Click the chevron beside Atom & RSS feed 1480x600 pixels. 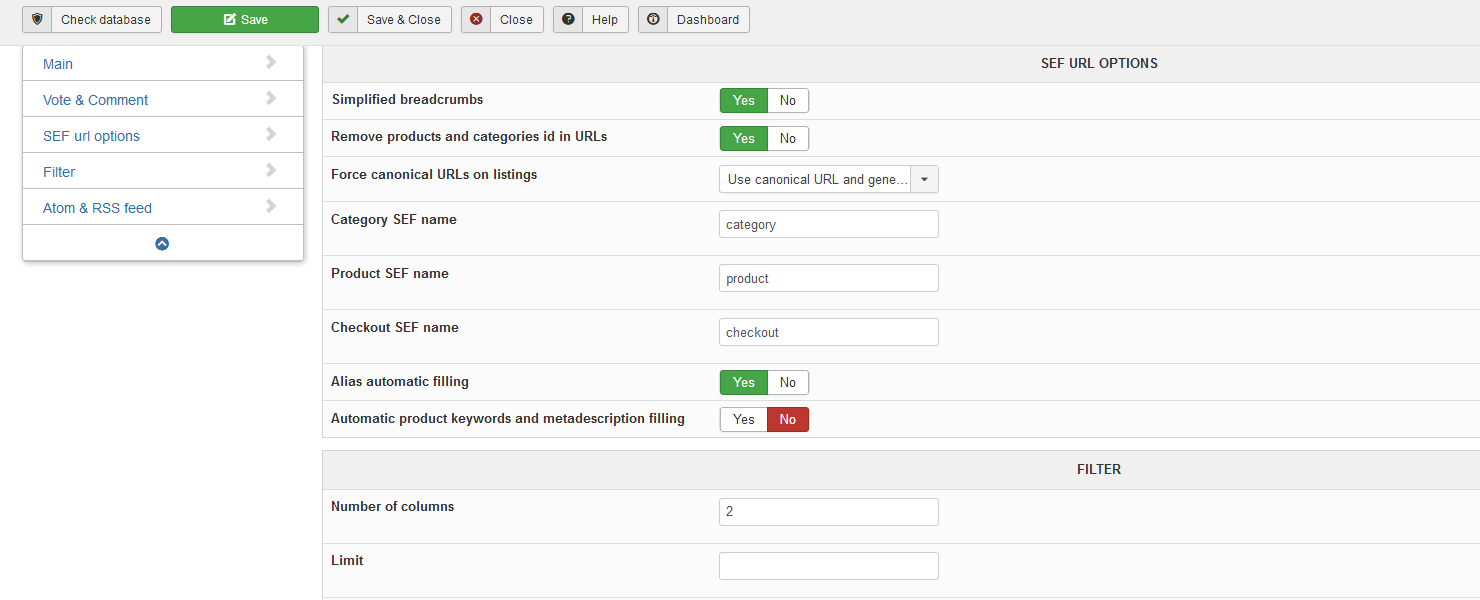(271, 207)
